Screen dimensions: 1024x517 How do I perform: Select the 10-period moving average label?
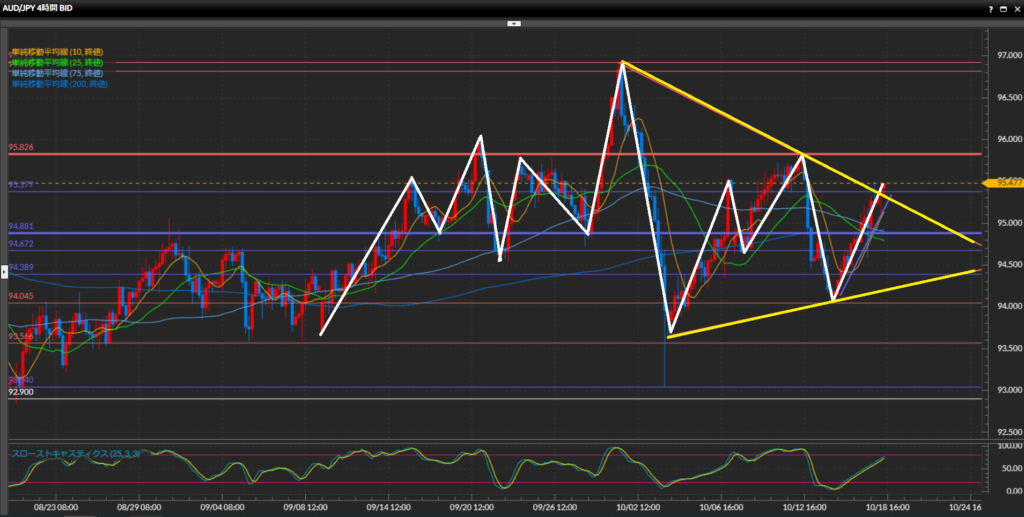[57, 51]
